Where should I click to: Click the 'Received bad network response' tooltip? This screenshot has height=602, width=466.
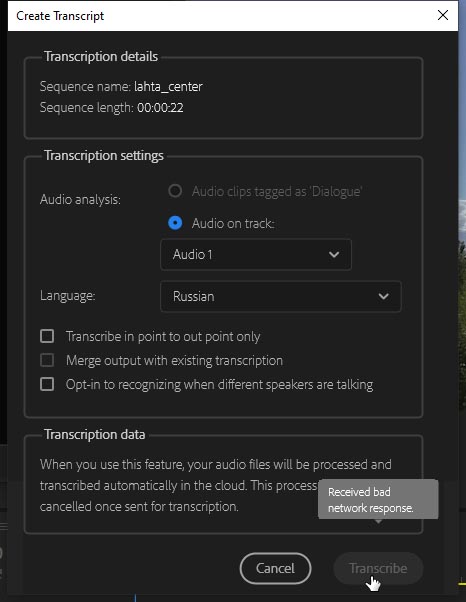tap(378, 499)
